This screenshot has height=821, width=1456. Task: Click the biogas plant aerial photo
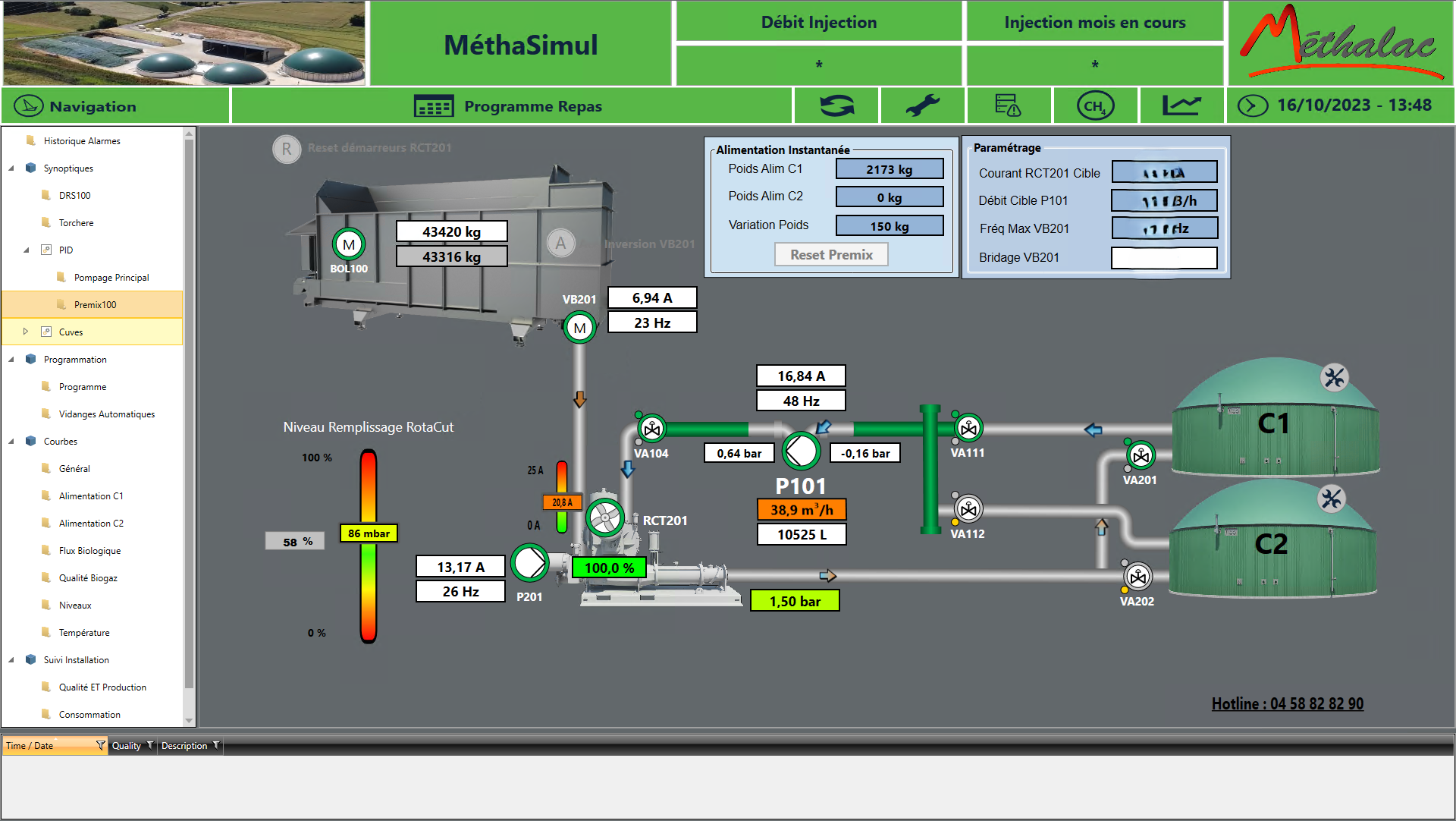click(x=184, y=42)
